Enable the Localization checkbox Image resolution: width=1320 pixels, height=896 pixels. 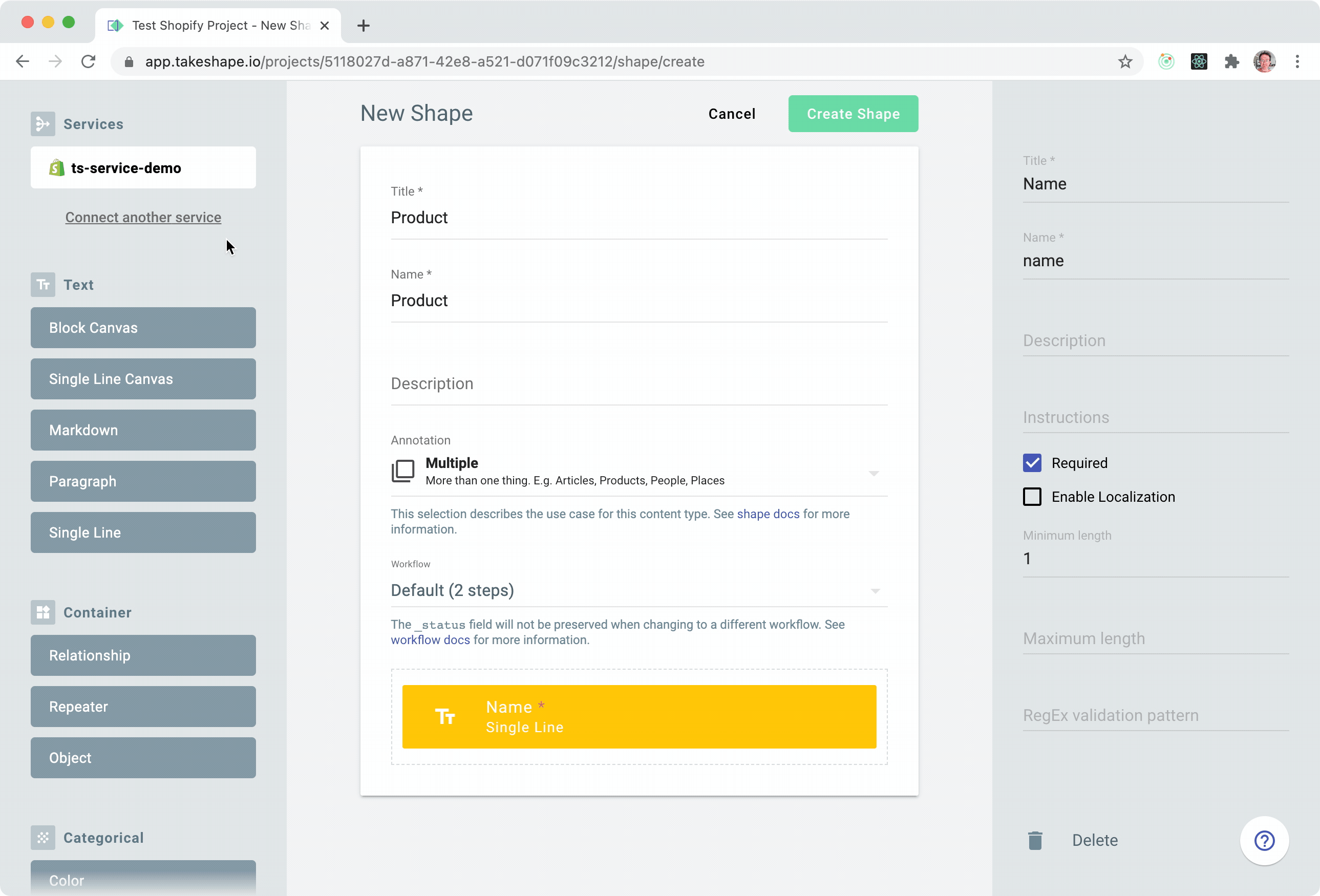tap(1032, 497)
